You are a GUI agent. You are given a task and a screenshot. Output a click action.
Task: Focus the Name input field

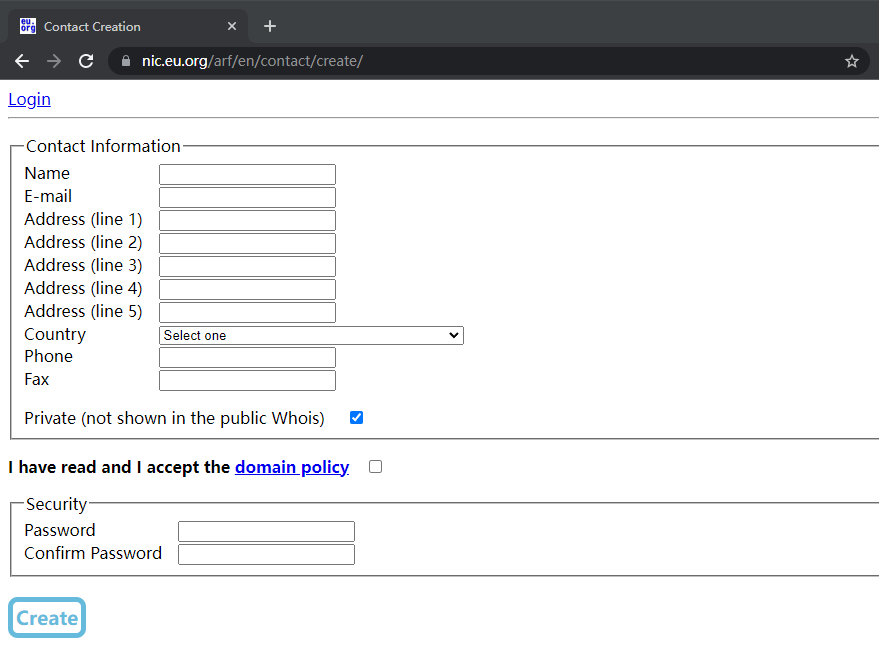[x=247, y=175]
